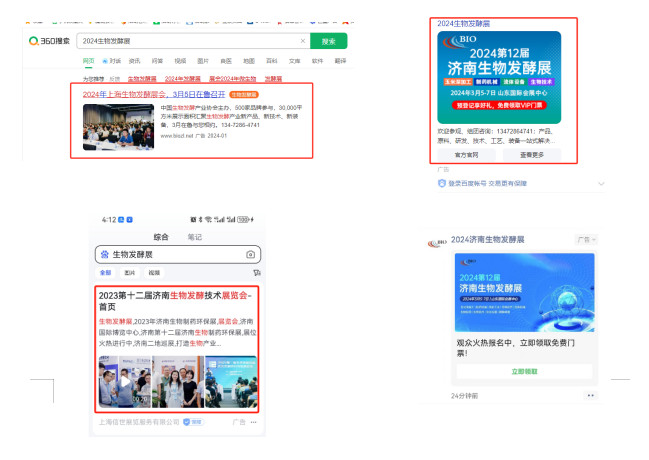Screen dimensions: 649x460
Task: Switch to the 笔记 tab on mobile
Action: (x=195, y=237)
